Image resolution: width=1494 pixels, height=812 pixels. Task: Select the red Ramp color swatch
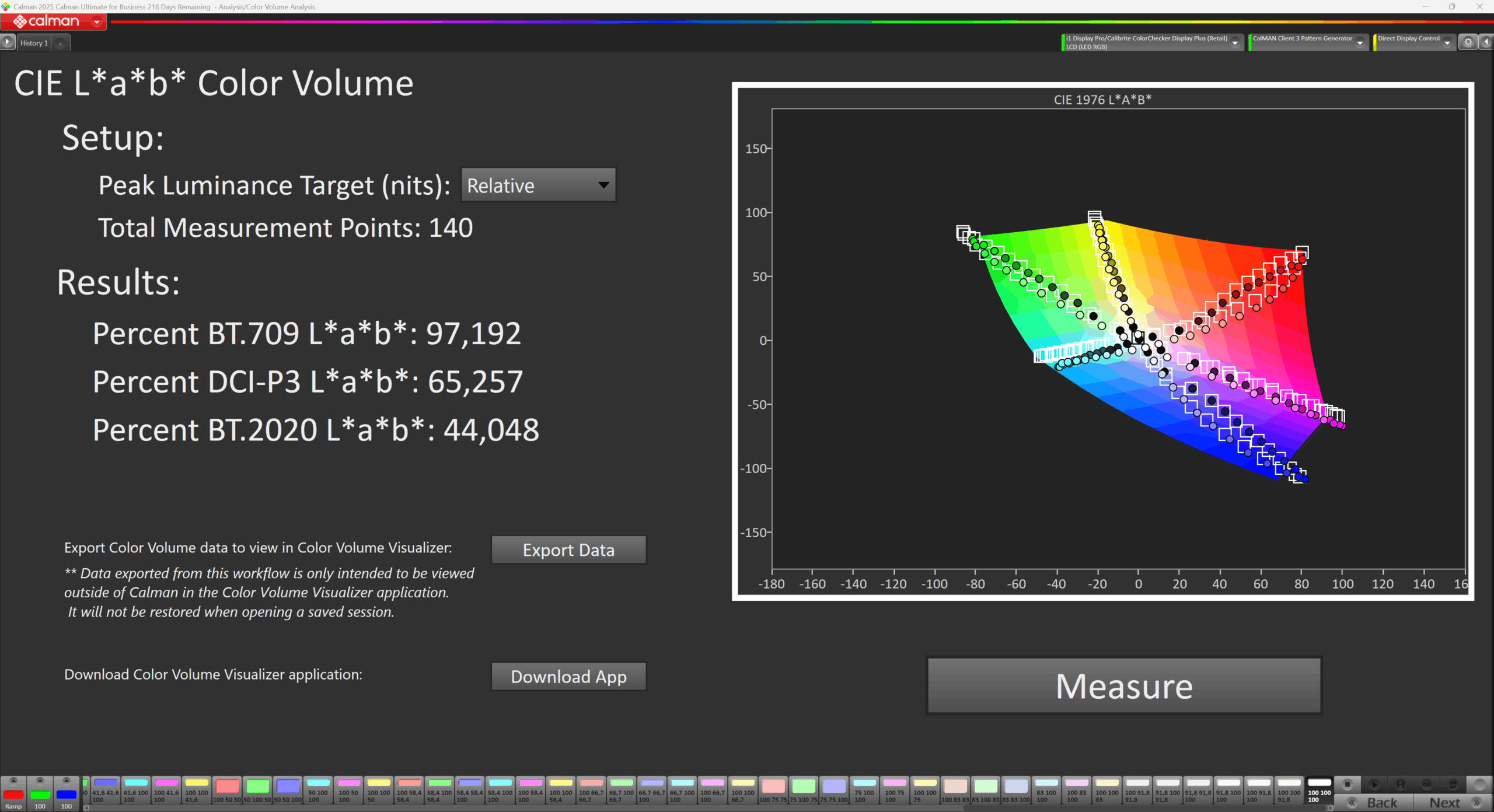13,794
